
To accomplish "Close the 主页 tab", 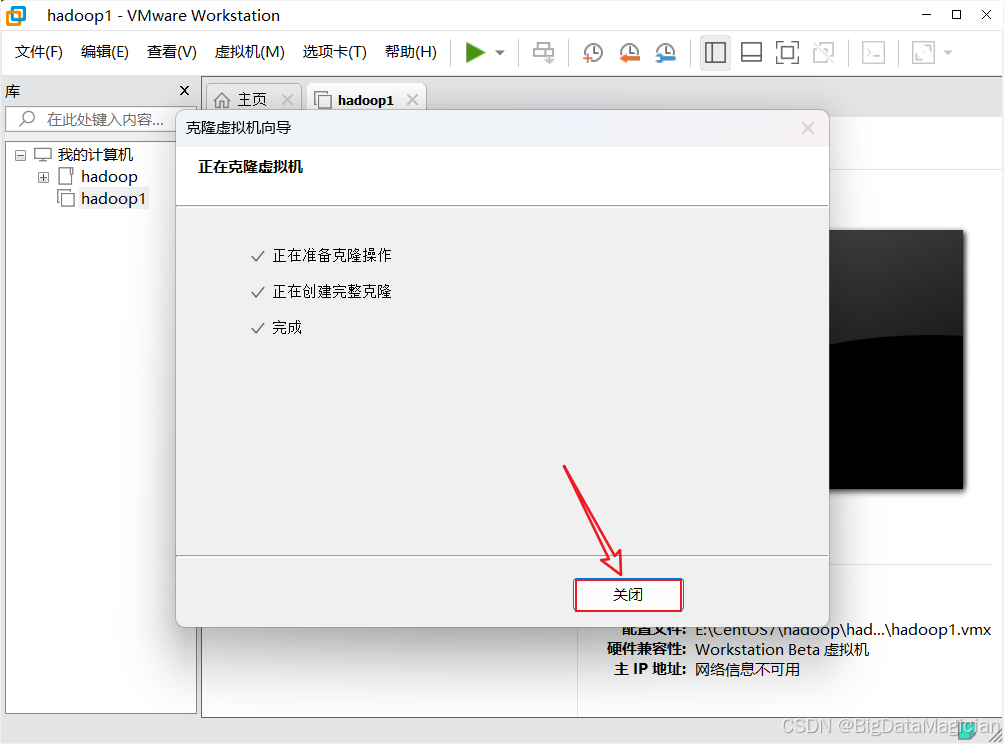I will click(287, 100).
